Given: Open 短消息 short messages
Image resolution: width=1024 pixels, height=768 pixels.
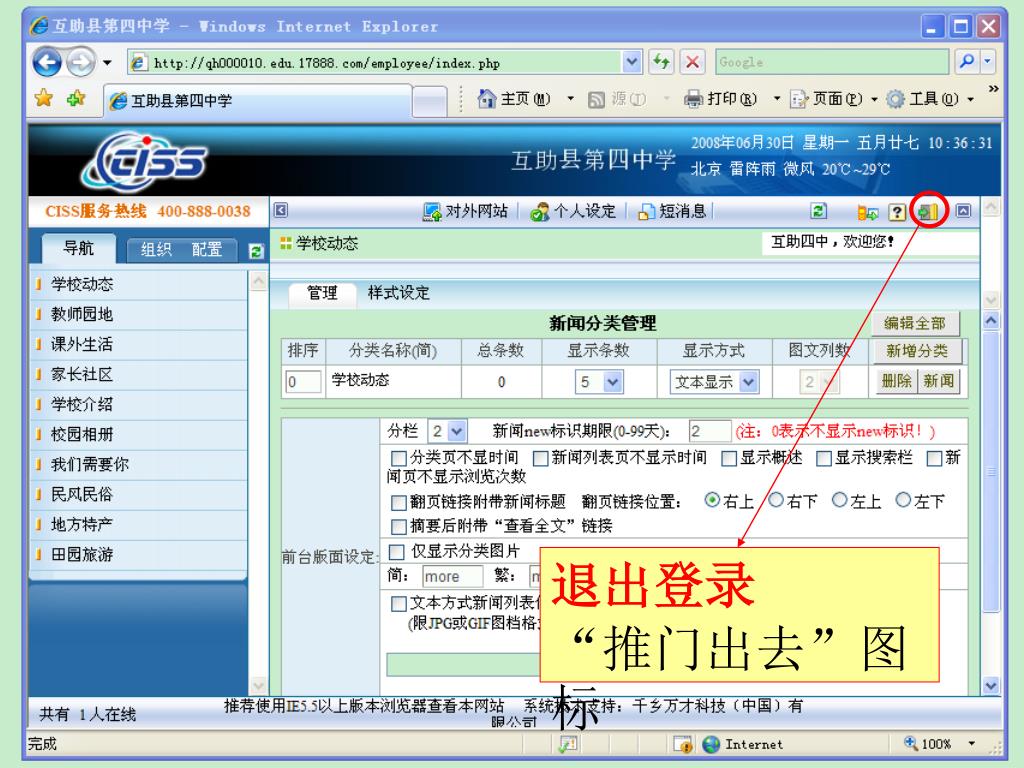Looking at the screenshot, I should click(x=672, y=211).
